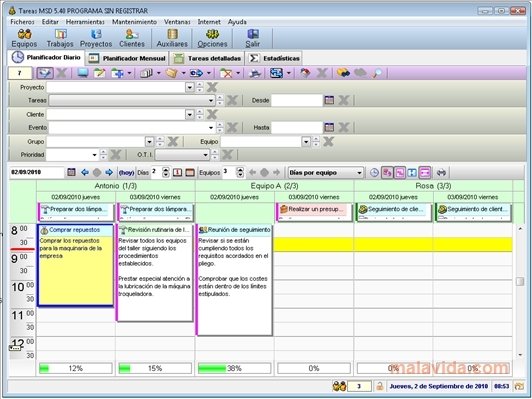
Task: Click the padlock icon in the status bar
Action: 380,386
